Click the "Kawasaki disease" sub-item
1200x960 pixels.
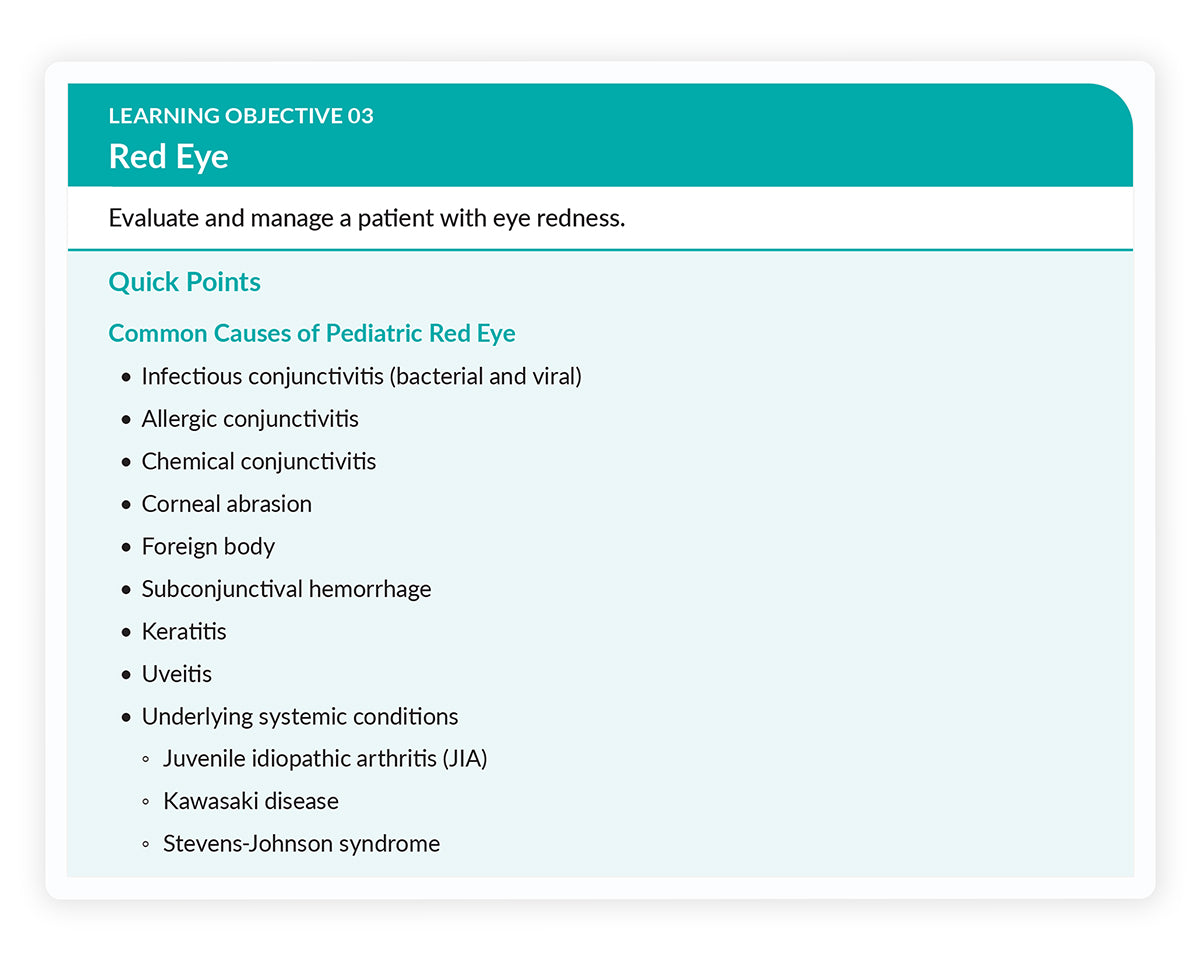[x=251, y=802]
